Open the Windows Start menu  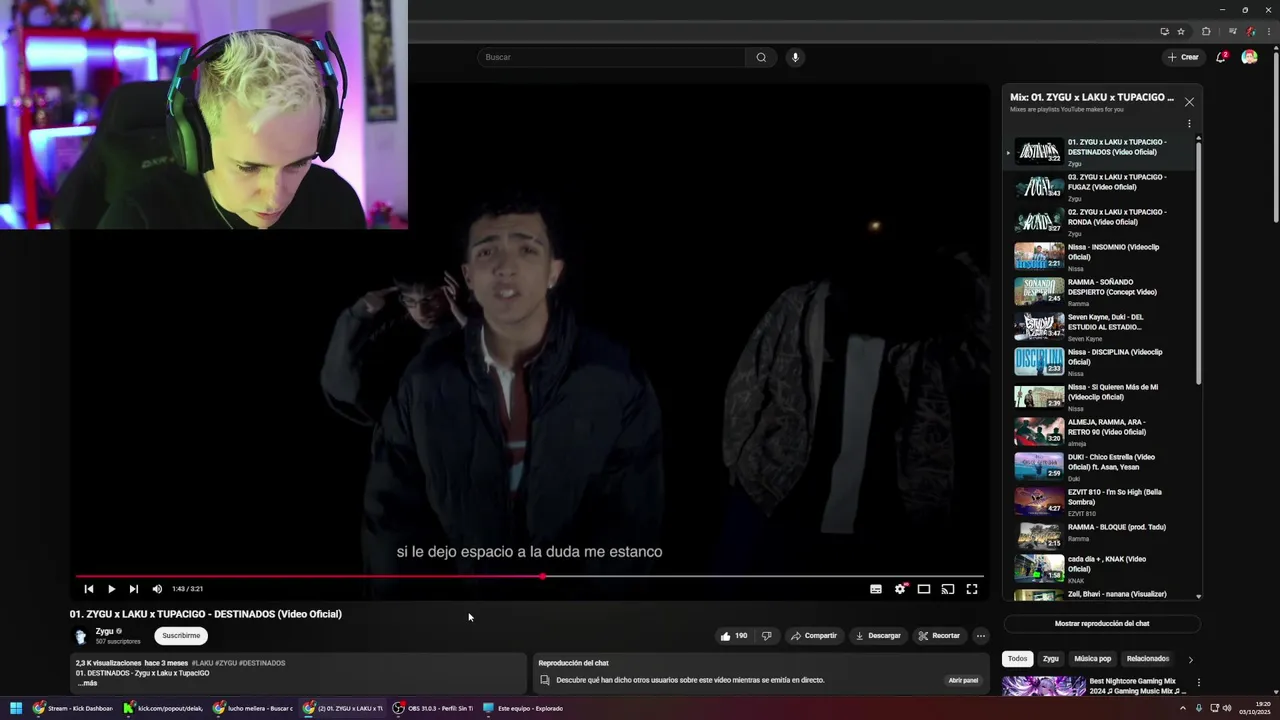[15, 708]
